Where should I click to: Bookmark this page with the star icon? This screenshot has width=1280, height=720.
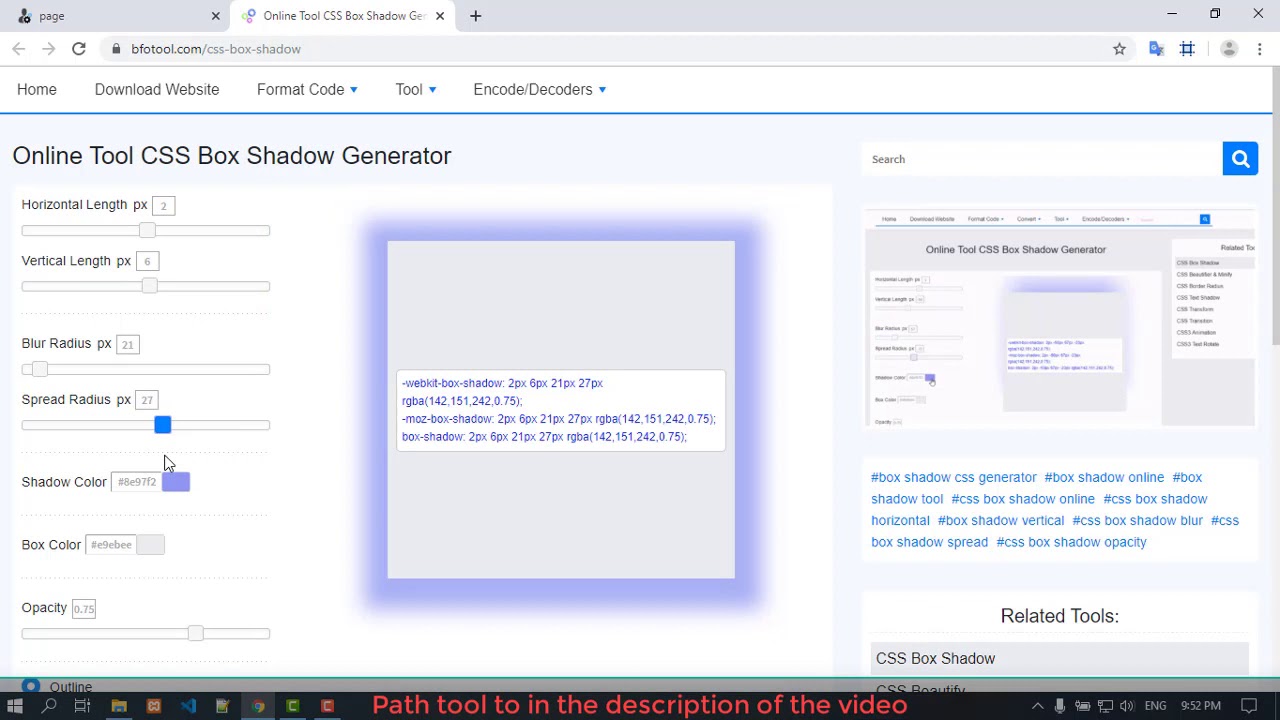pos(1120,49)
